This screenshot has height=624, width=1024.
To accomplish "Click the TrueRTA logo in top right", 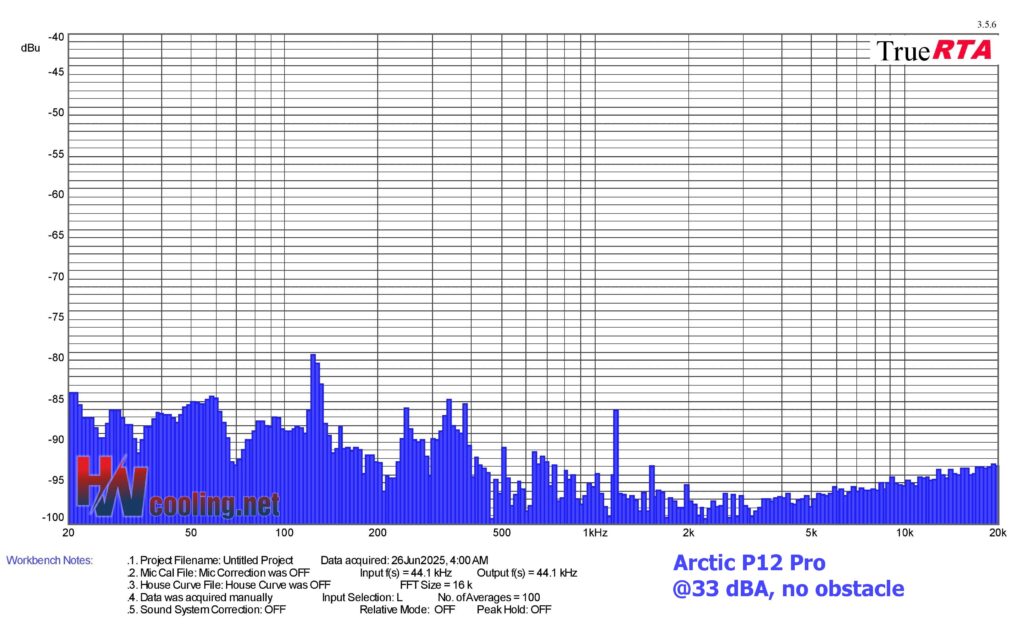I will click(x=934, y=50).
